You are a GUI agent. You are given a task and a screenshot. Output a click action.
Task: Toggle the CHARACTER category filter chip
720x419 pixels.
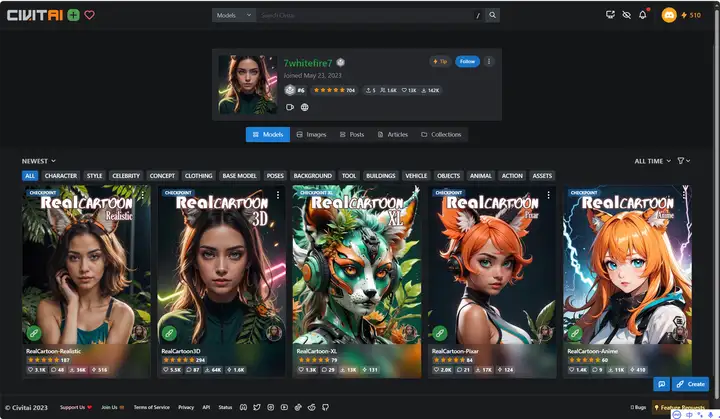coord(61,176)
